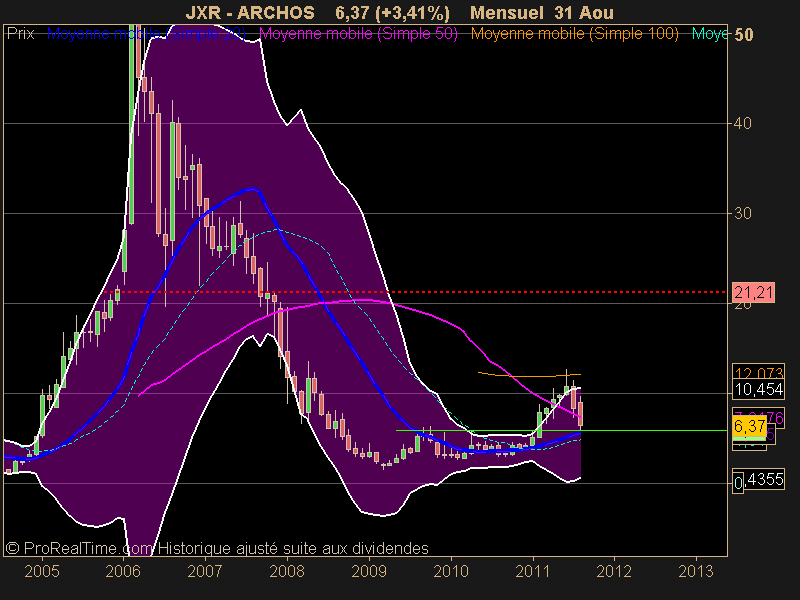Click the orange 12,073 price label
The width and height of the screenshot is (800, 600).
click(758, 372)
